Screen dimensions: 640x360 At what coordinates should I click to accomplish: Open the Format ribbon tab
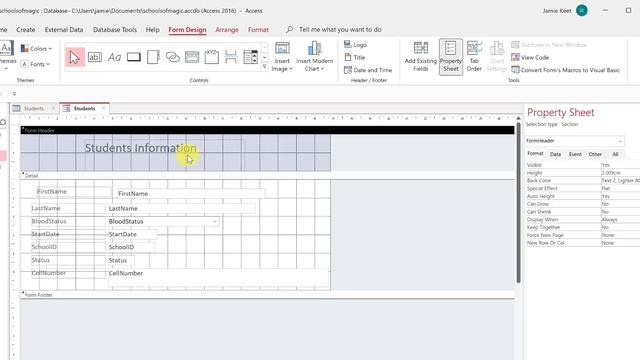tap(258, 30)
